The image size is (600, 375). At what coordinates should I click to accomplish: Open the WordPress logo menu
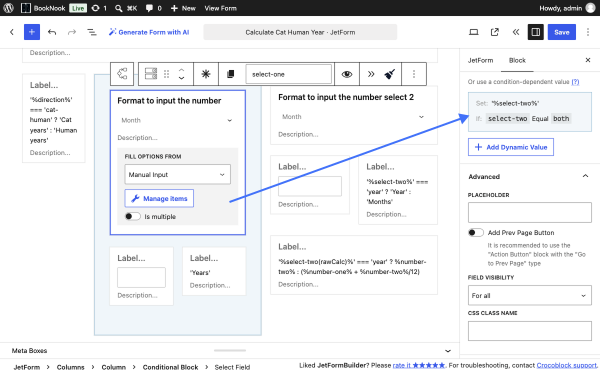[x=8, y=8]
